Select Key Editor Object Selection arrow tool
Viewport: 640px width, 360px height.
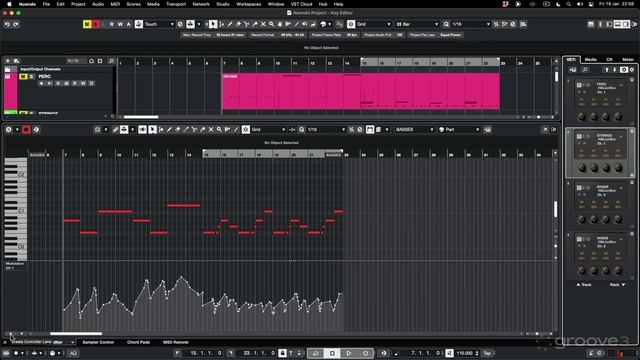click(152, 130)
